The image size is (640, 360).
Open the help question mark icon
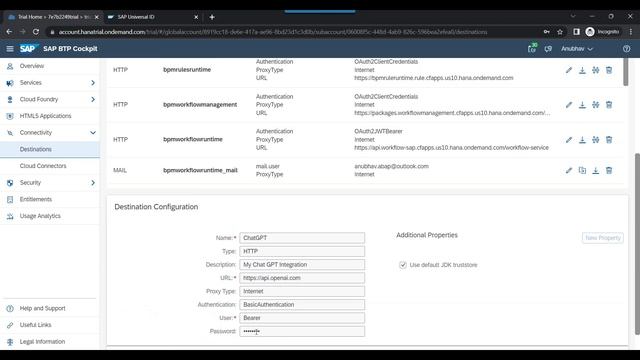coord(627,49)
